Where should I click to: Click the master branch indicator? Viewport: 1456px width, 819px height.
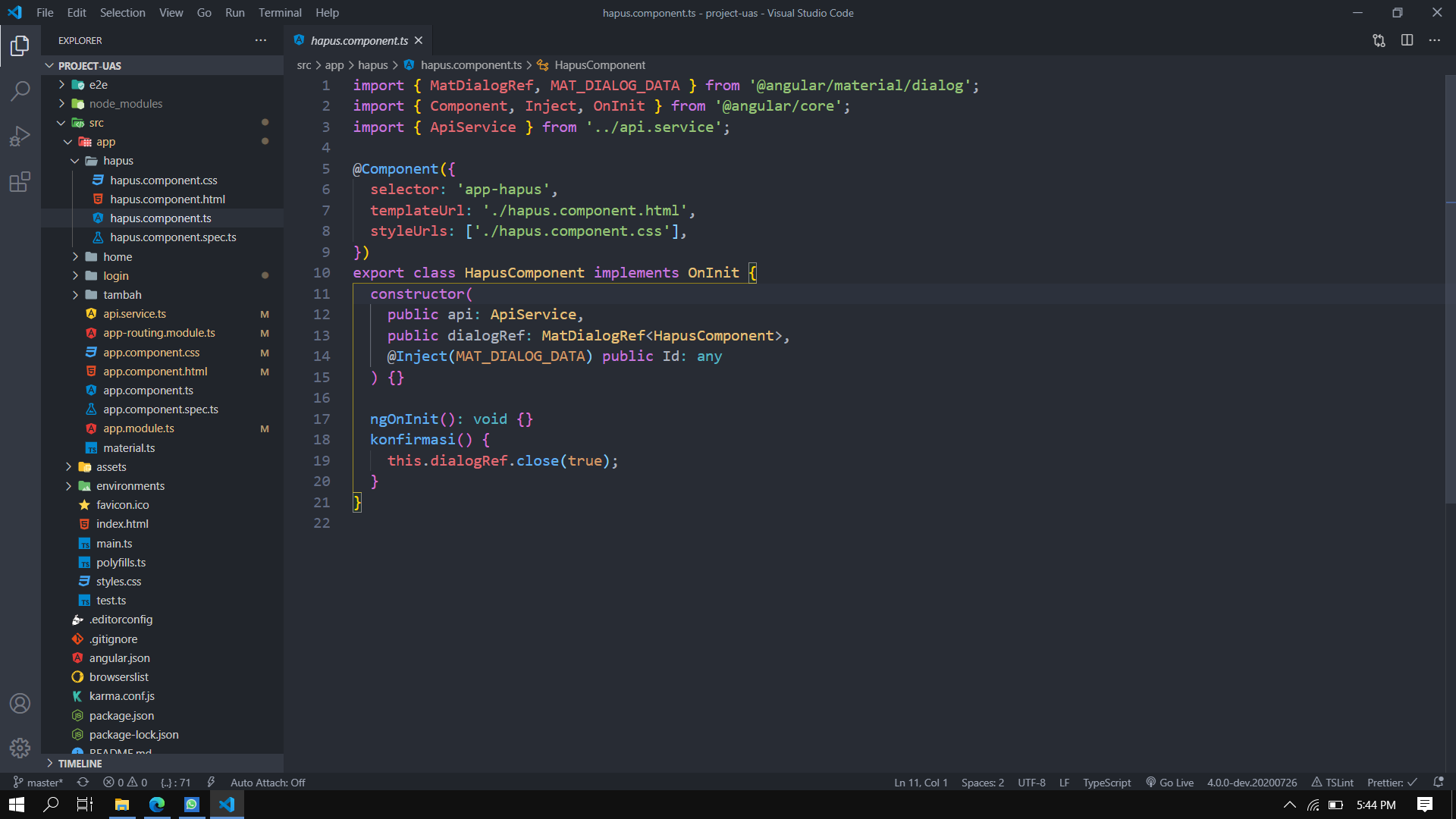[x=38, y=782]
